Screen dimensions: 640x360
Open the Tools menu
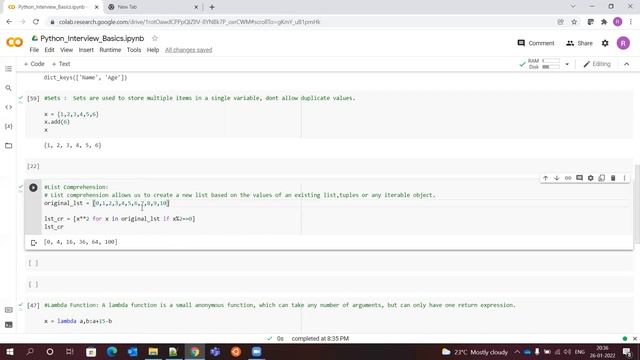(134, 50)
